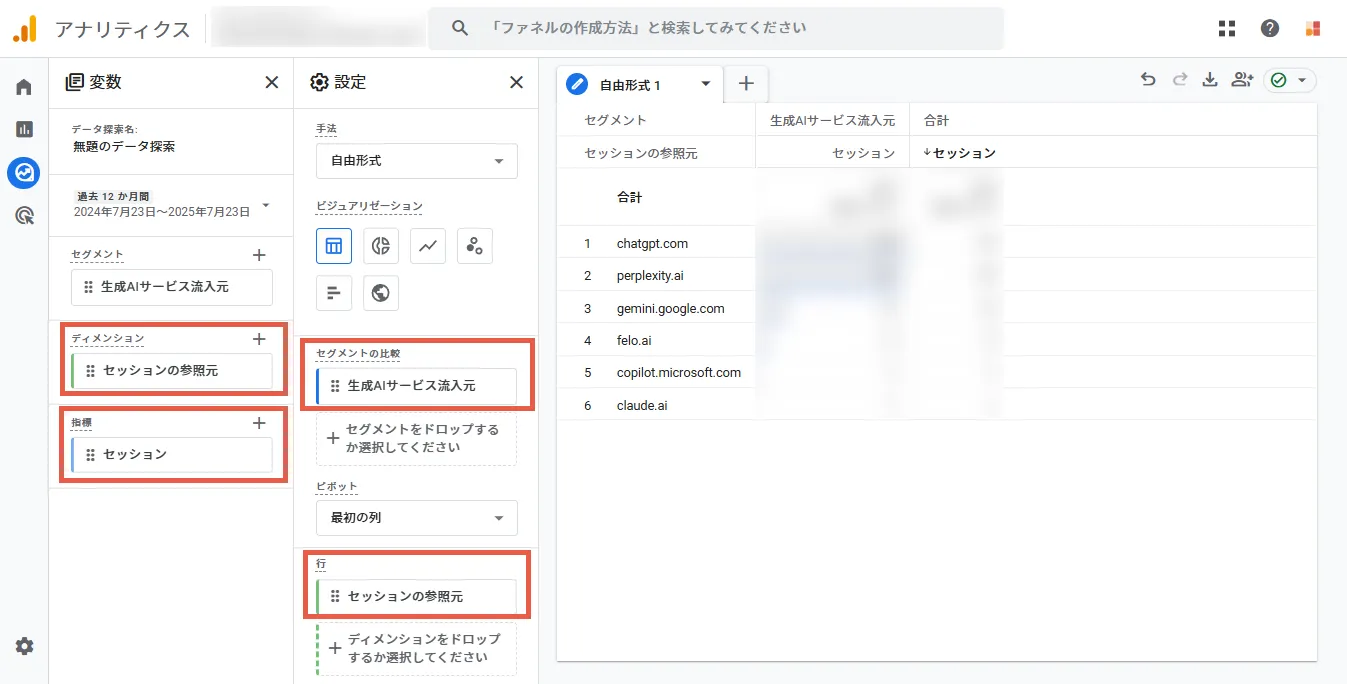Select the セッションの参照元 dimension chip in 変数
The image size is (1347, 684).
(x=172, y=371)
